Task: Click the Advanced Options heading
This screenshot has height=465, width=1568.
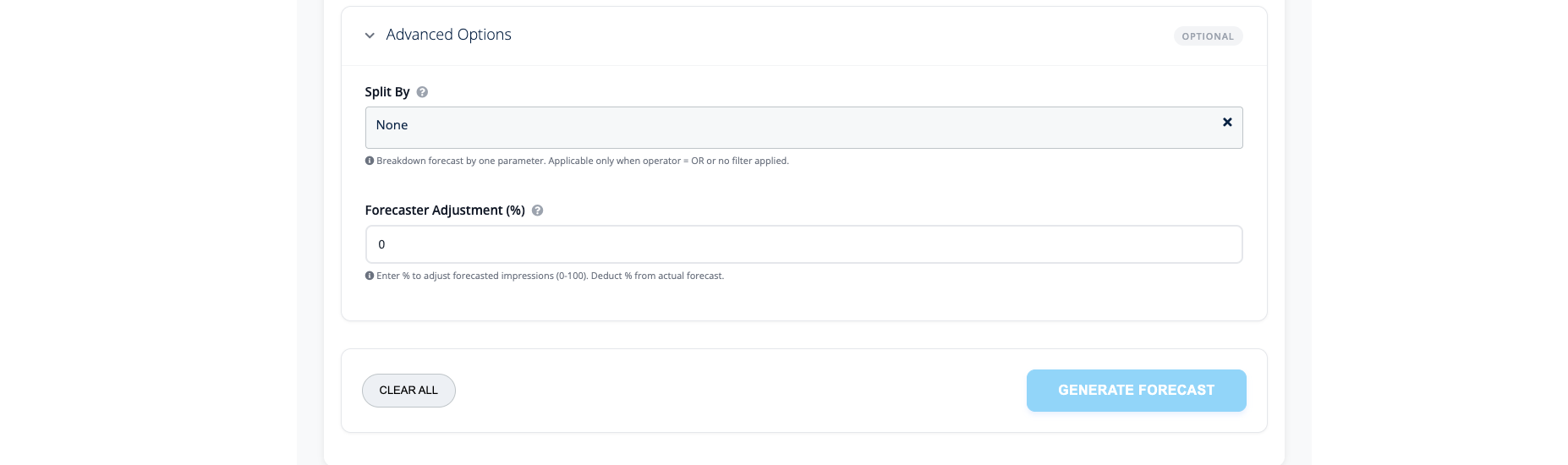Action: (448, 35)
